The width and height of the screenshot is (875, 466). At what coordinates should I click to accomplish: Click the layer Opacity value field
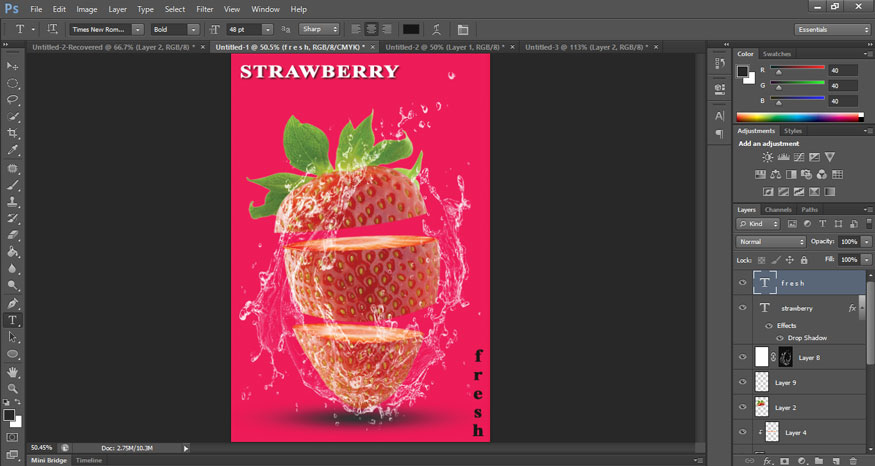(848, 242)
